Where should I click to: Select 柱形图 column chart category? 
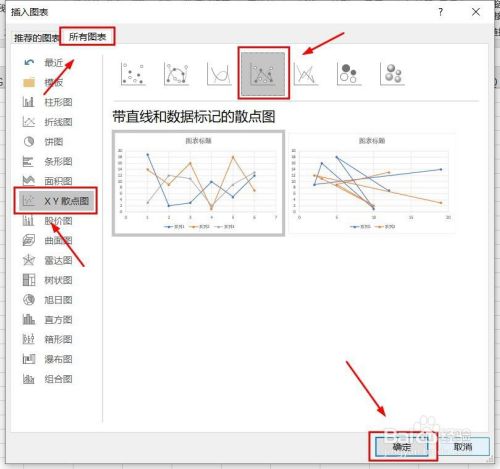(47, 102)
